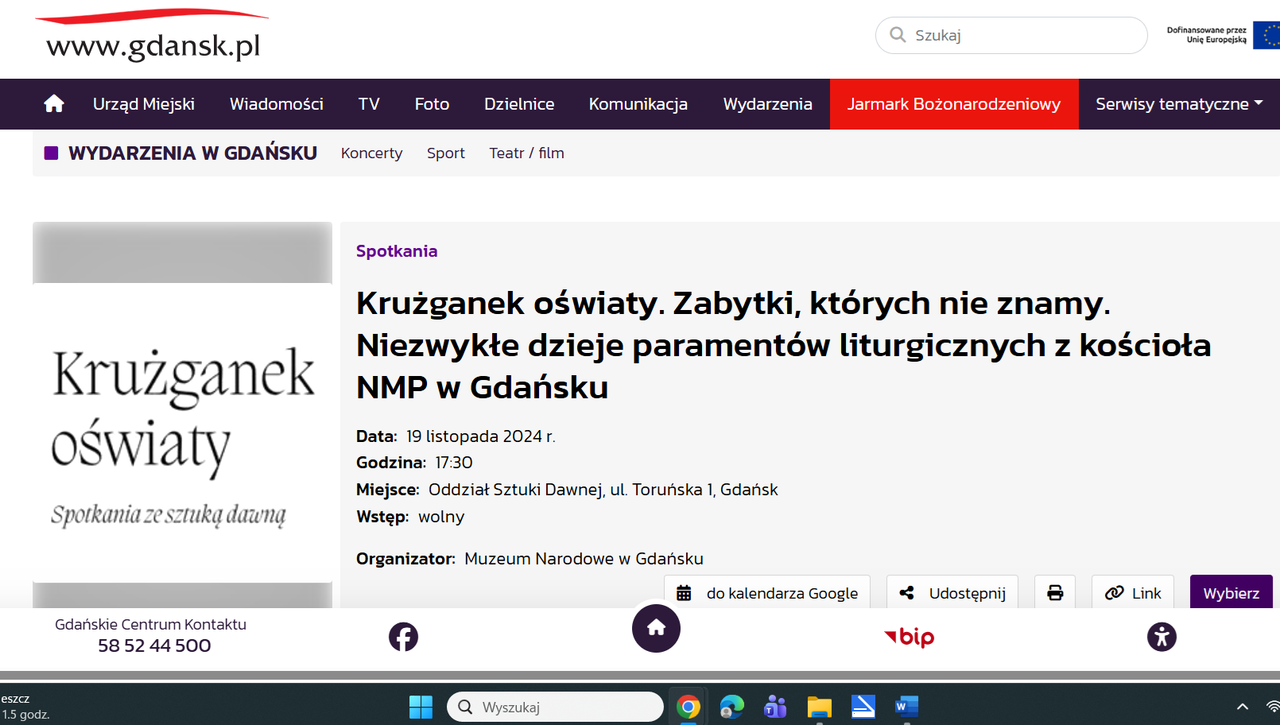Image resolution: width=1280 pixels, height=725 pixels.
Task: Open Microsoft Teams from the taskbar
Action: 775,707
